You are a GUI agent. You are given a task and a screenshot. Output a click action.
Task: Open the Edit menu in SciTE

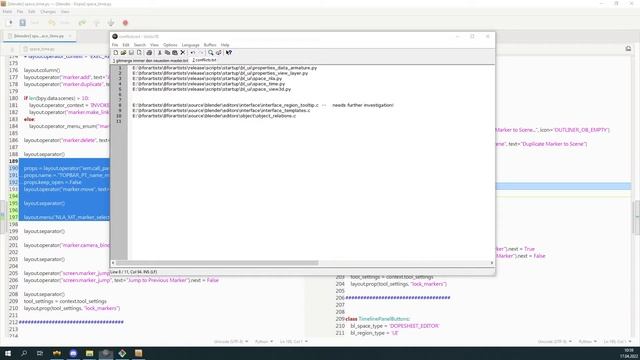point(126,45)
